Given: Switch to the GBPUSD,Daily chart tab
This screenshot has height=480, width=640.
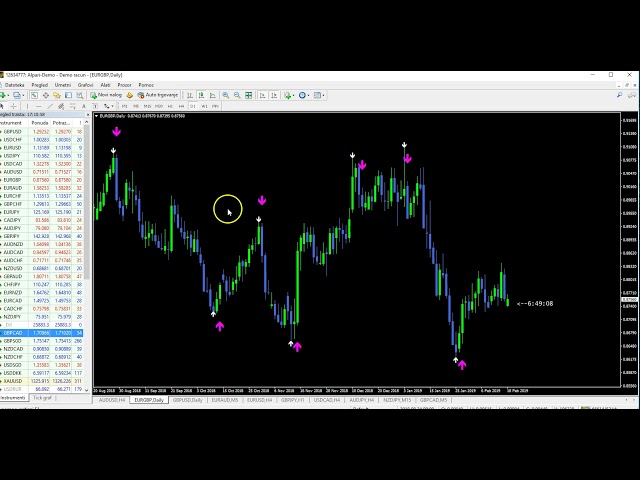Looking at the screenshot, I should (187, 399).
